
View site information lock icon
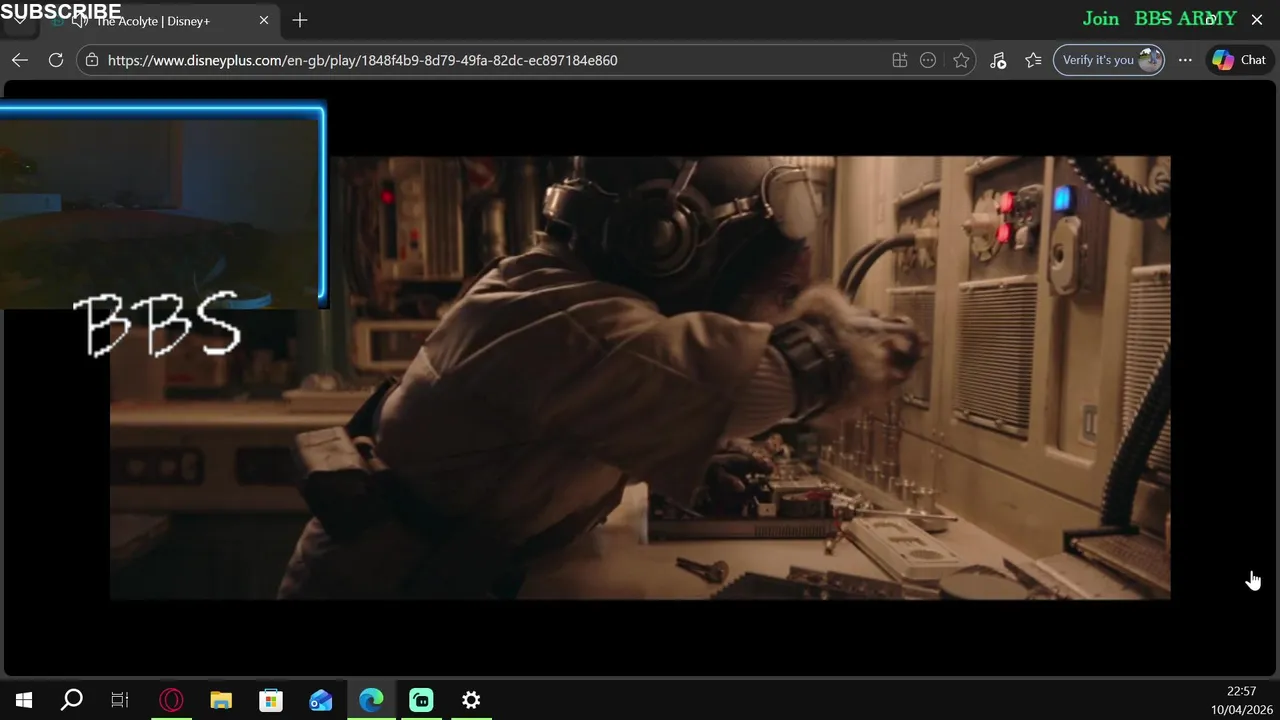coord(92,60)
